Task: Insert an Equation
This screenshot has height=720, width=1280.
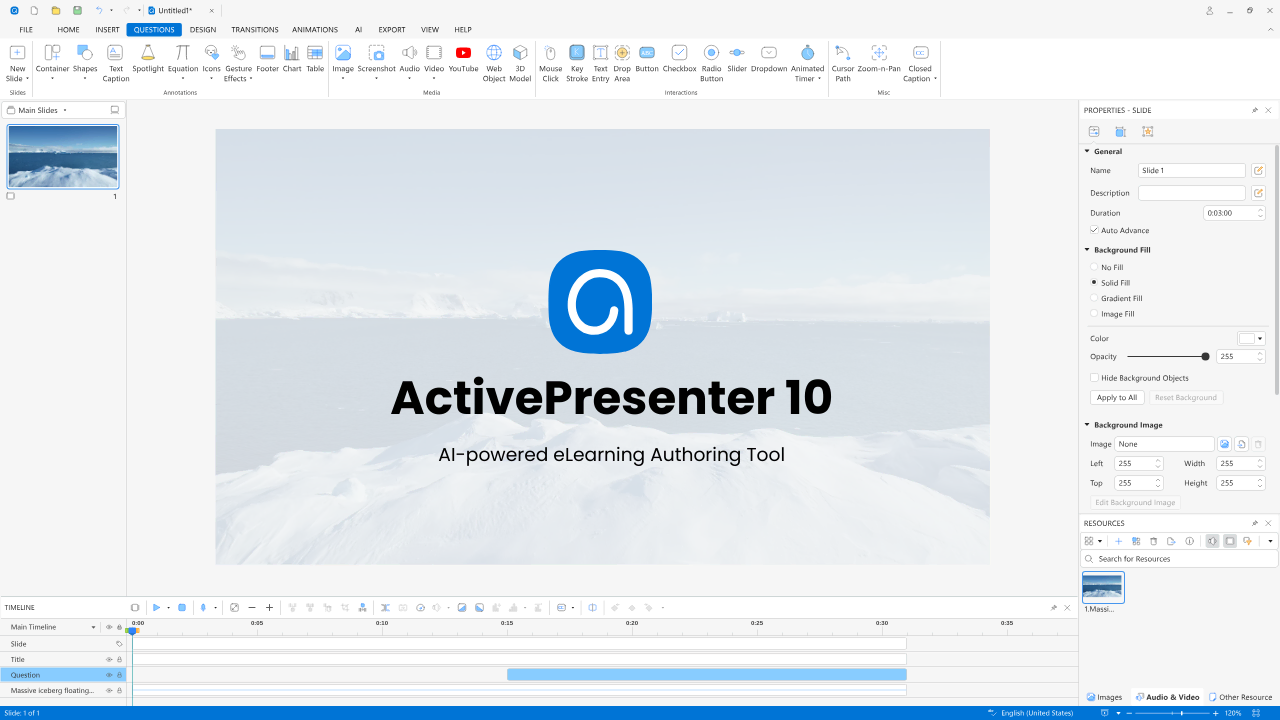Action: [182, 62]
